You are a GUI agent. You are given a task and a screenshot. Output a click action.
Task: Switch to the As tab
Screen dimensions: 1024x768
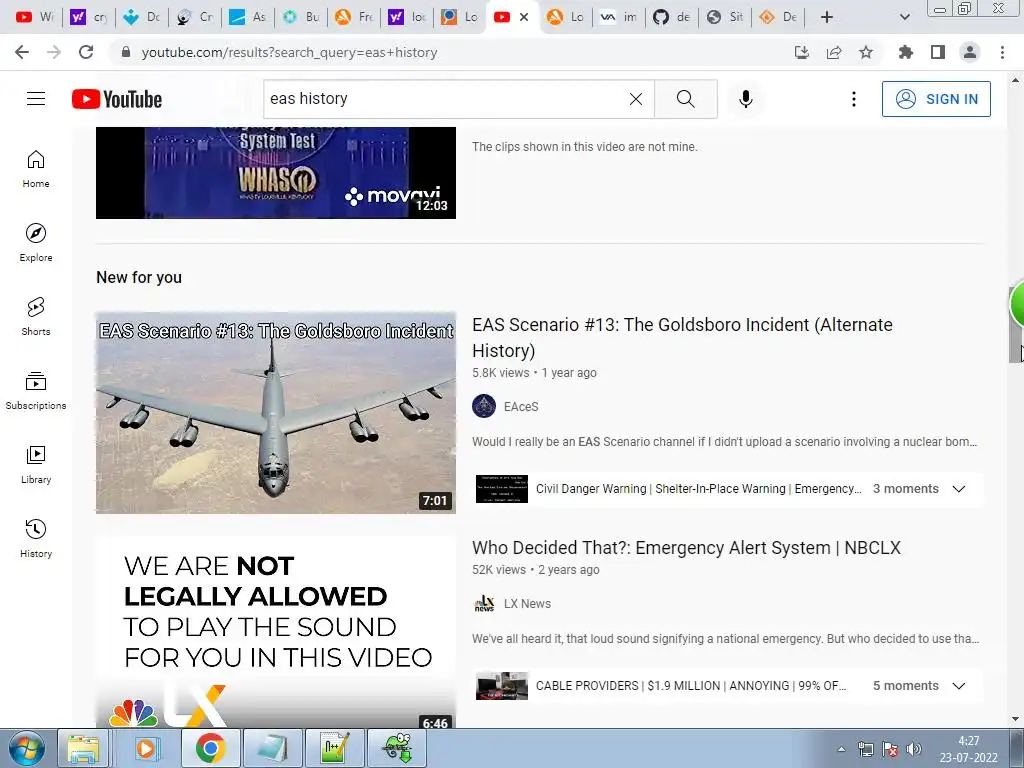tap(247, 17)
